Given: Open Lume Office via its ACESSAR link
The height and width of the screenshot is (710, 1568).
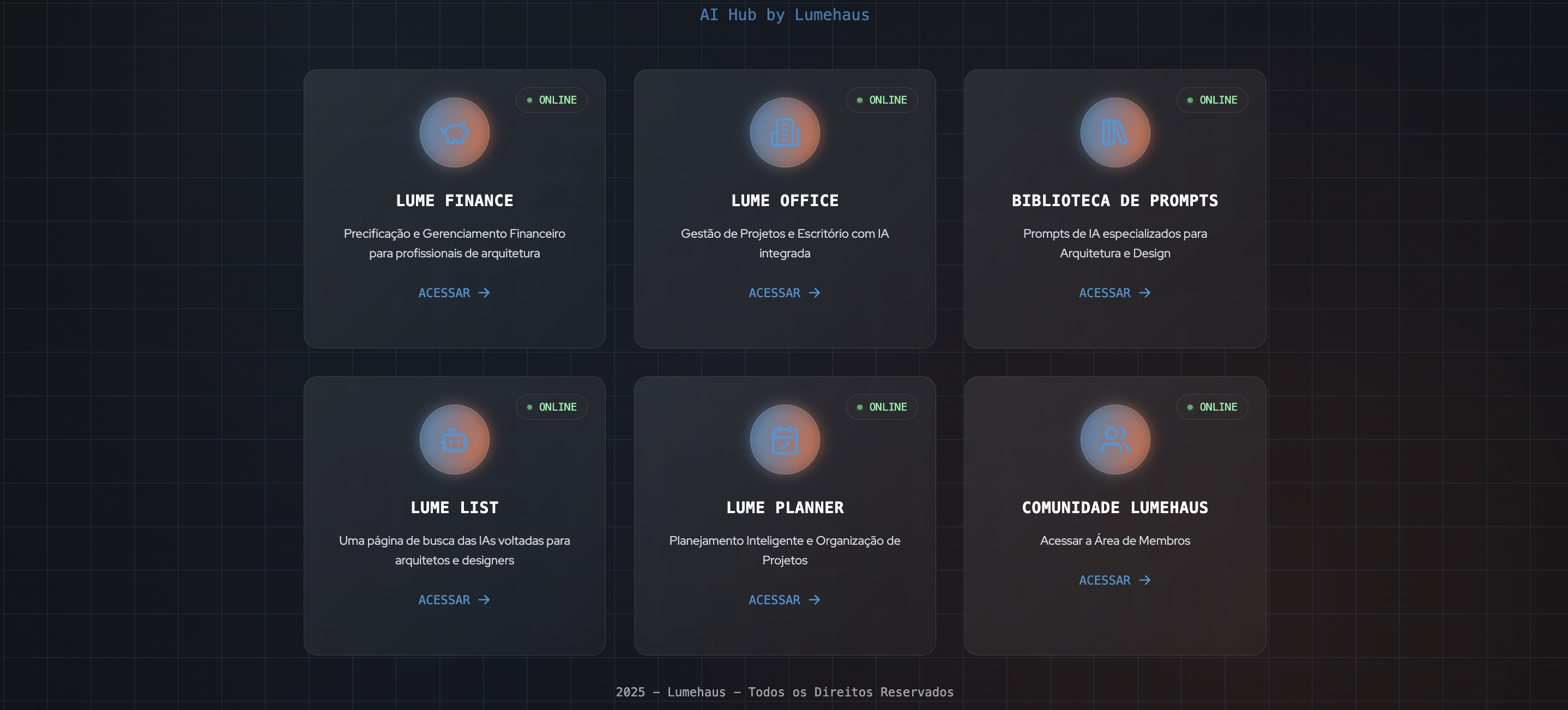Looking at the screenshot, I should [785, 293].
